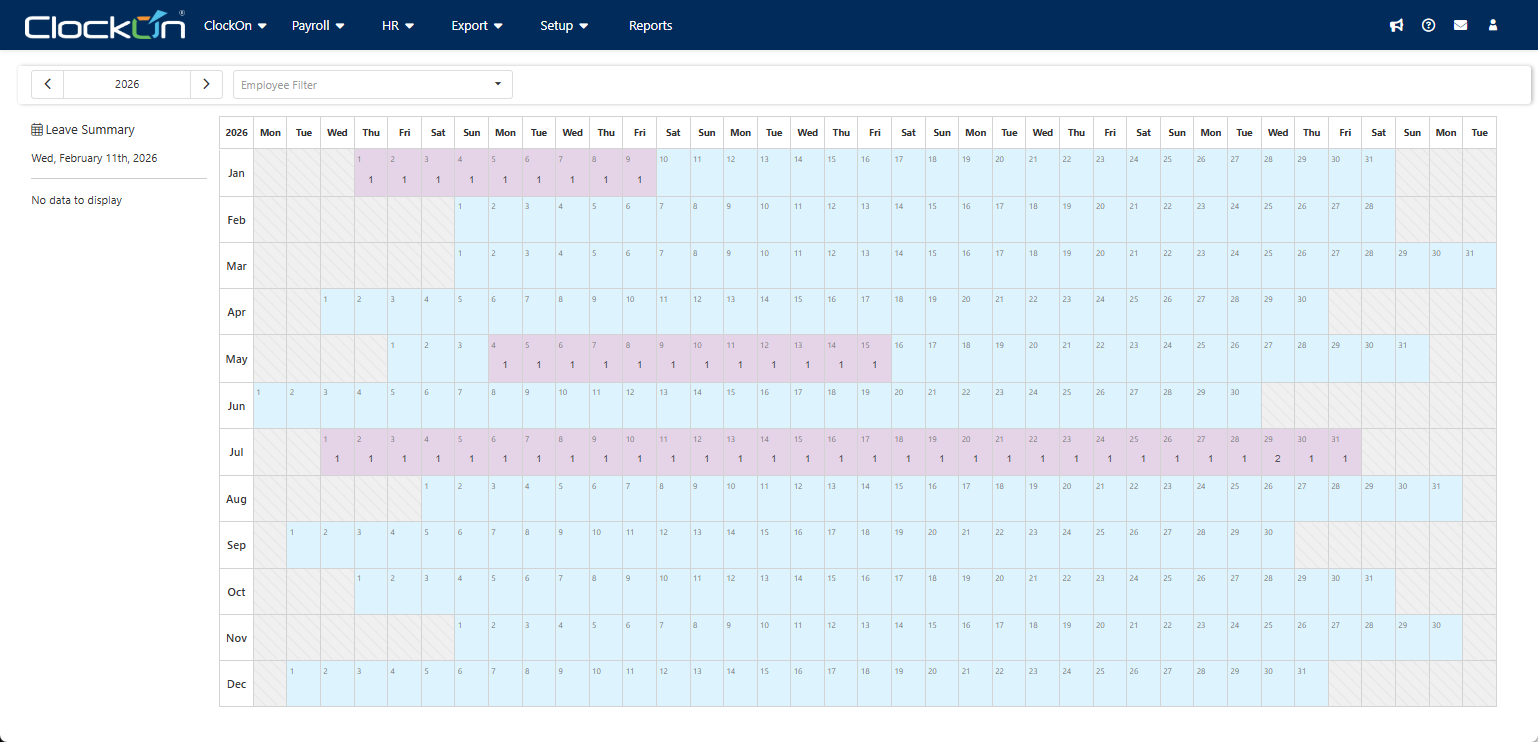The height and width of the screenshot is (742, 1538).
Task: Select September 30 in the calendar
Action: point(1278,545)
